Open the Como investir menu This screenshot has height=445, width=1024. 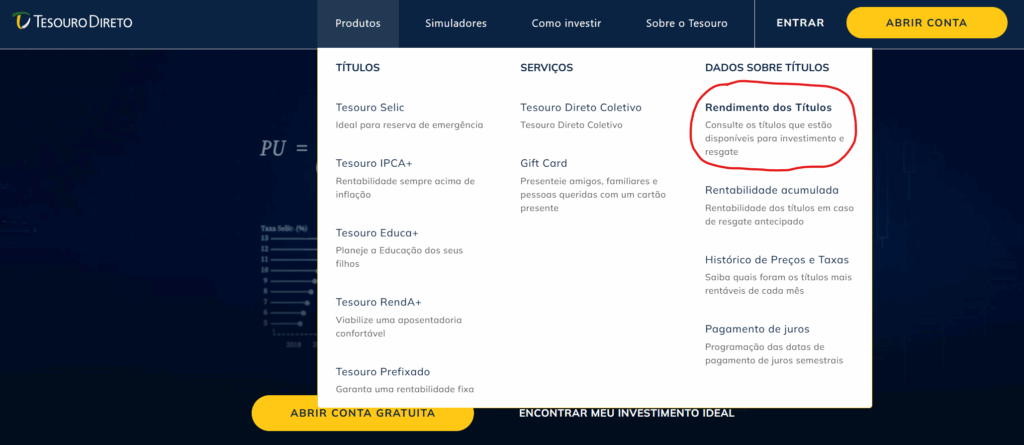[566, 24]
